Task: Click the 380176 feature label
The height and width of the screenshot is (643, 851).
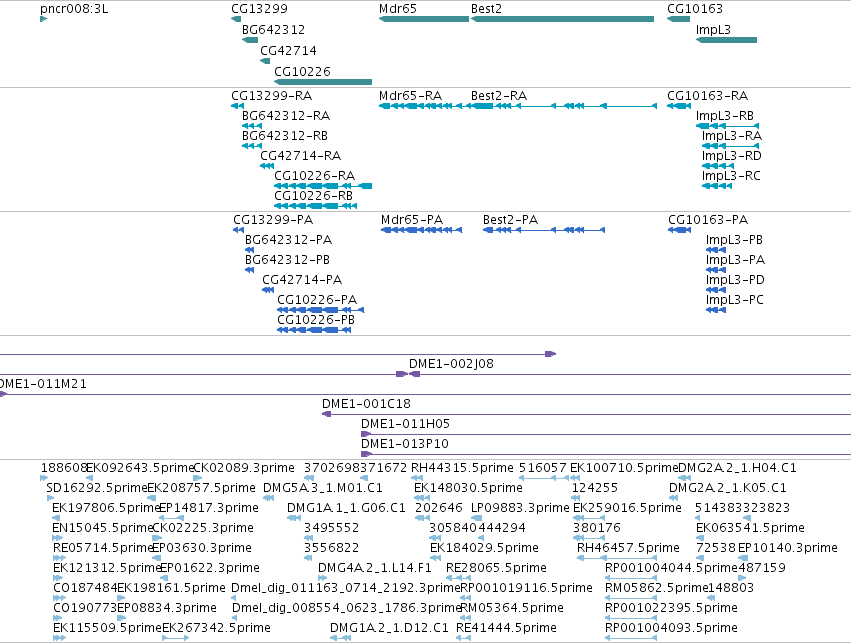Action: pos(596,528)
